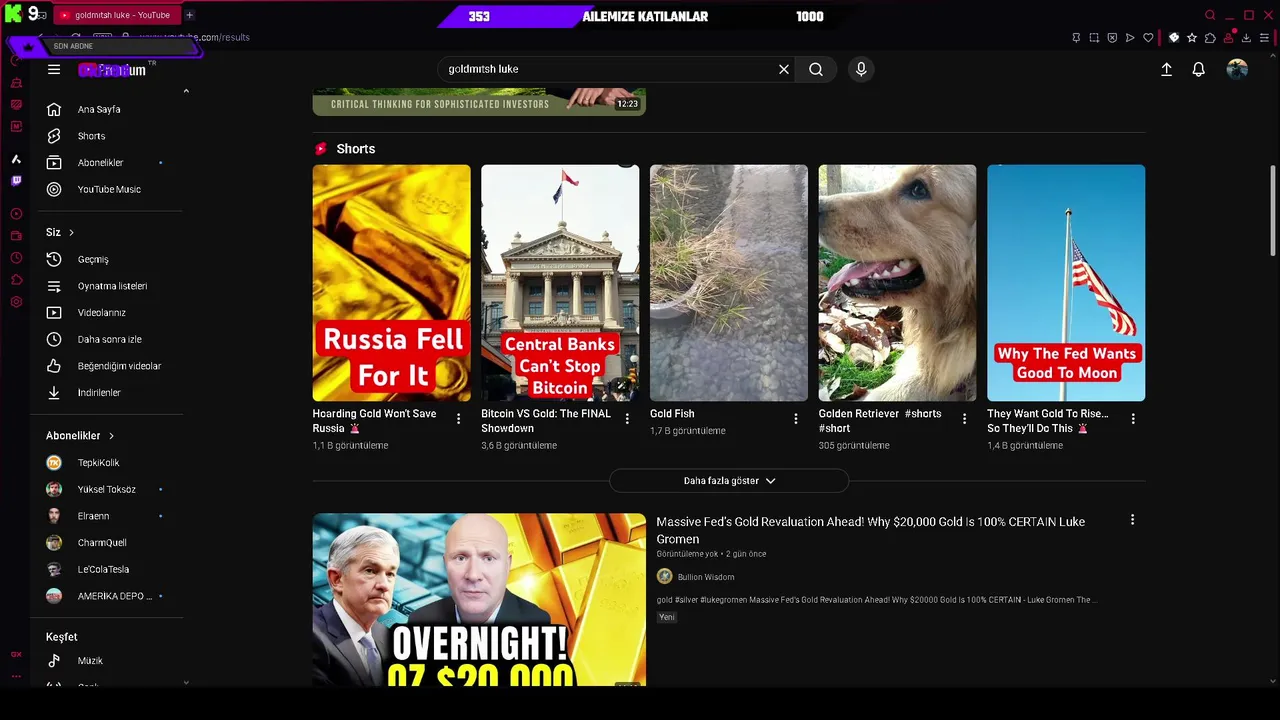Click the pin icon in browser toolbar
The image size is (1280, 720).
(x=1076, y=38)
